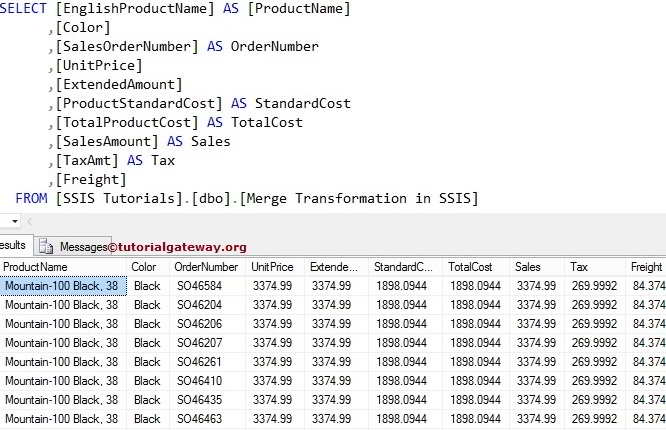Image resolution: width=666 pixels, height=430 pixels.
Task: Click the highlighted Mountain-100 Black, 38 cell
Action: coord(62,286)
